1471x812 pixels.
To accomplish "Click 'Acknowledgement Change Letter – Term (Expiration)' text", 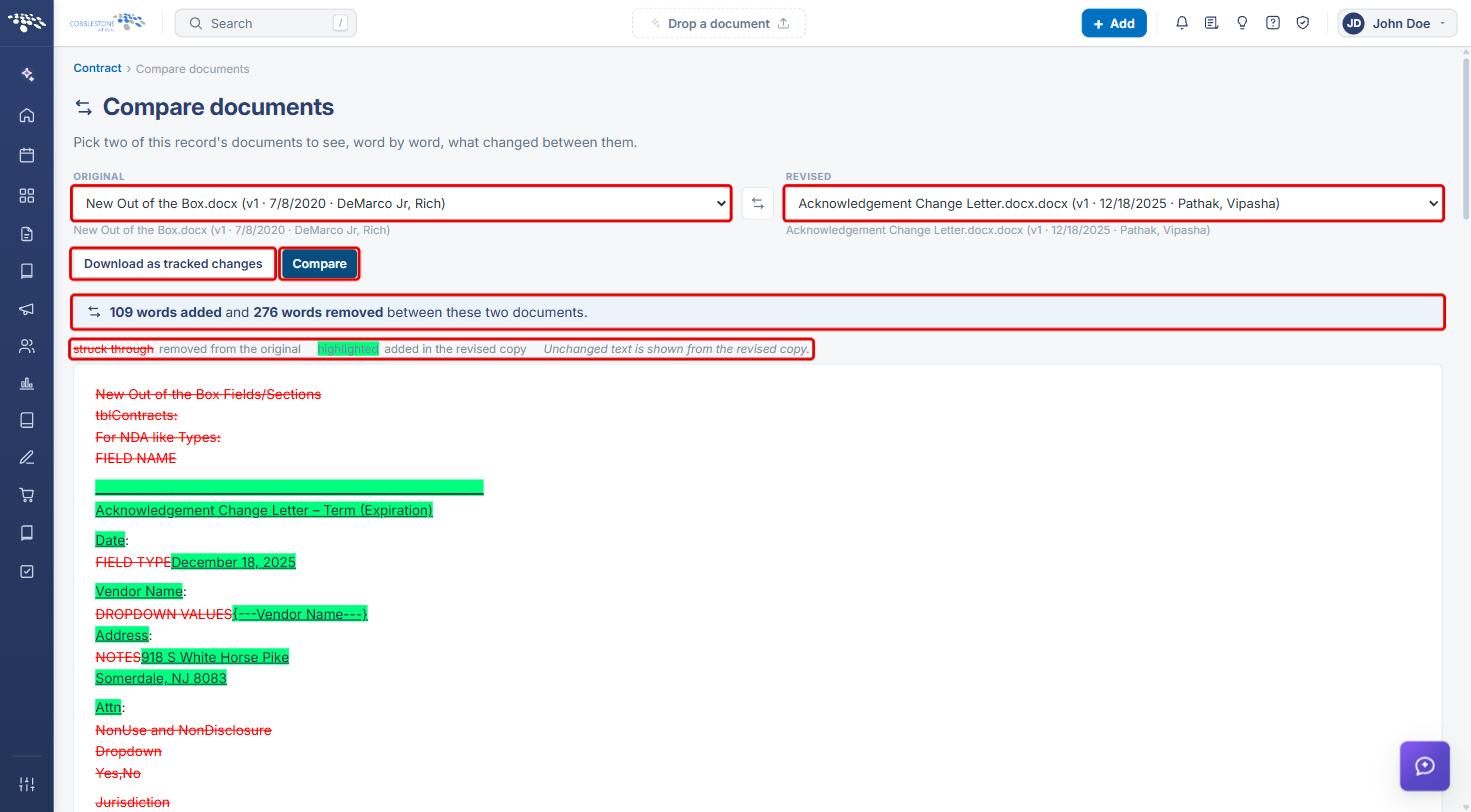I will (264, 510).
